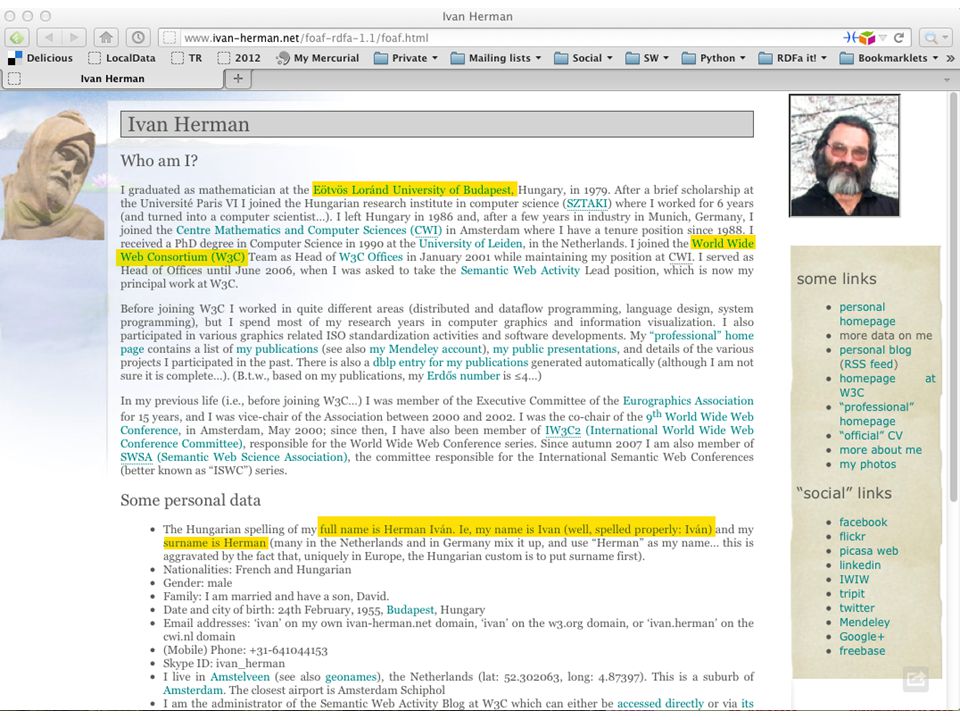Screen dimensions: 960x720
Task: Expand the Private bookmarks folder
Action: pos(406,58)
